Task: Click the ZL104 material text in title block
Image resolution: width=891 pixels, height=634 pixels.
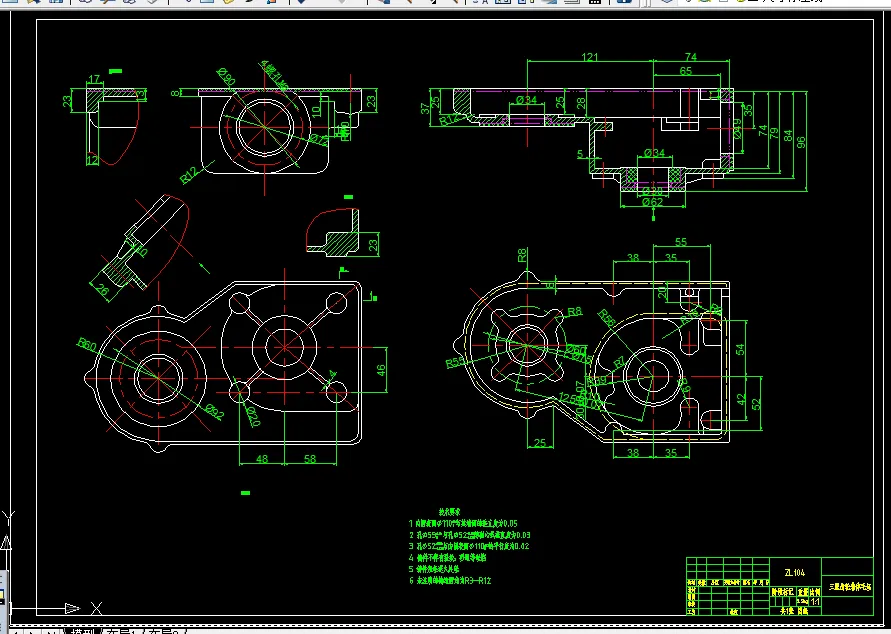Action: [x=794, y=573]
